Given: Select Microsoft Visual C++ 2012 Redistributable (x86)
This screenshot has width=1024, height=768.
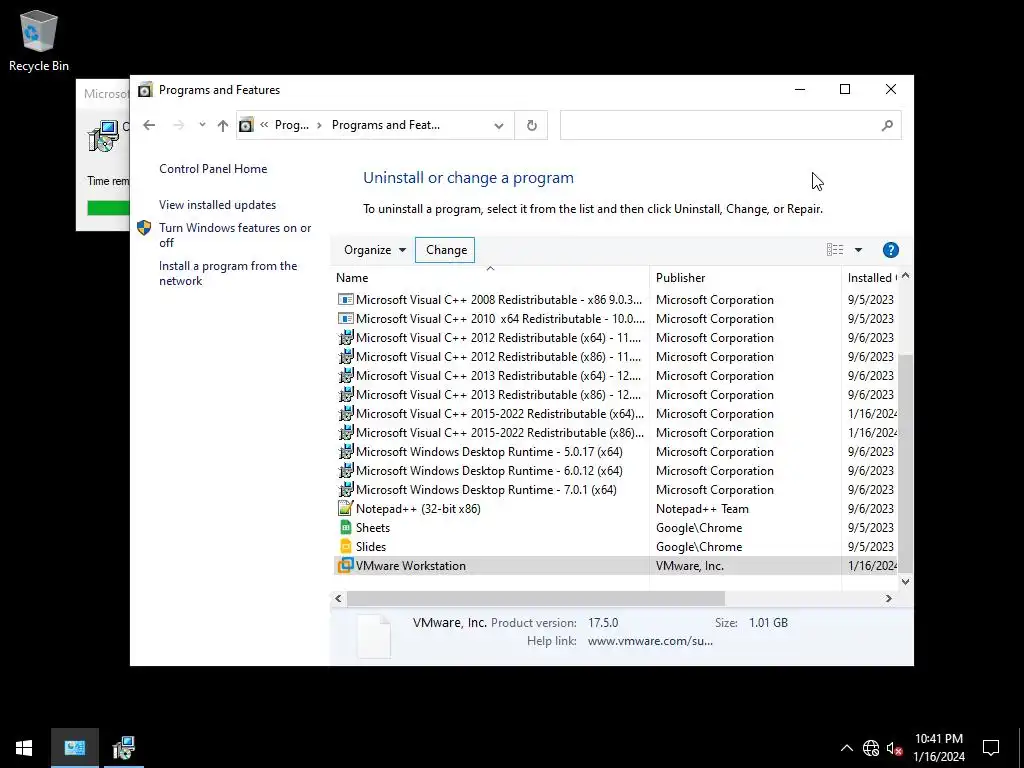Looking at the screenshot, I should click(x=615, y=357).
